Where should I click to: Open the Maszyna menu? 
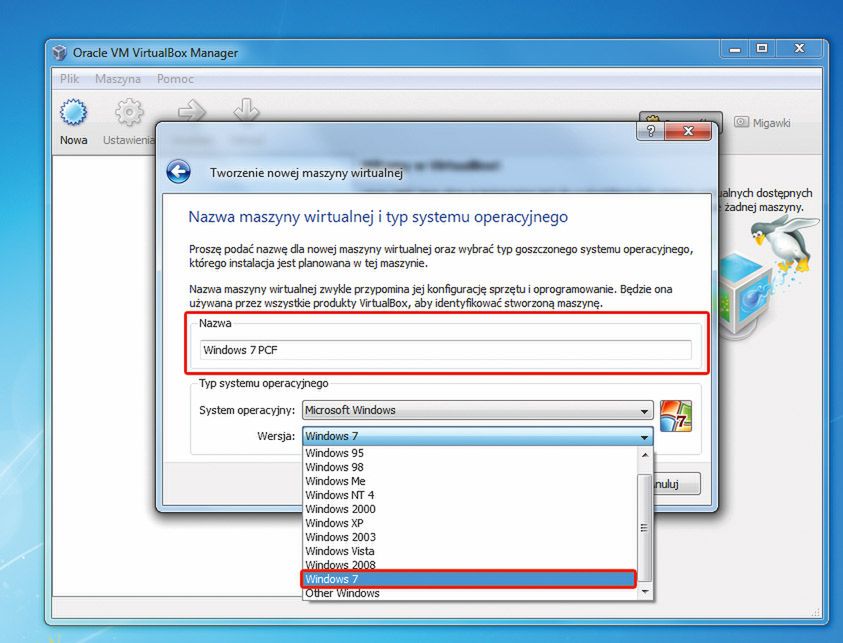pyautogui.click(x=118, y=79)
